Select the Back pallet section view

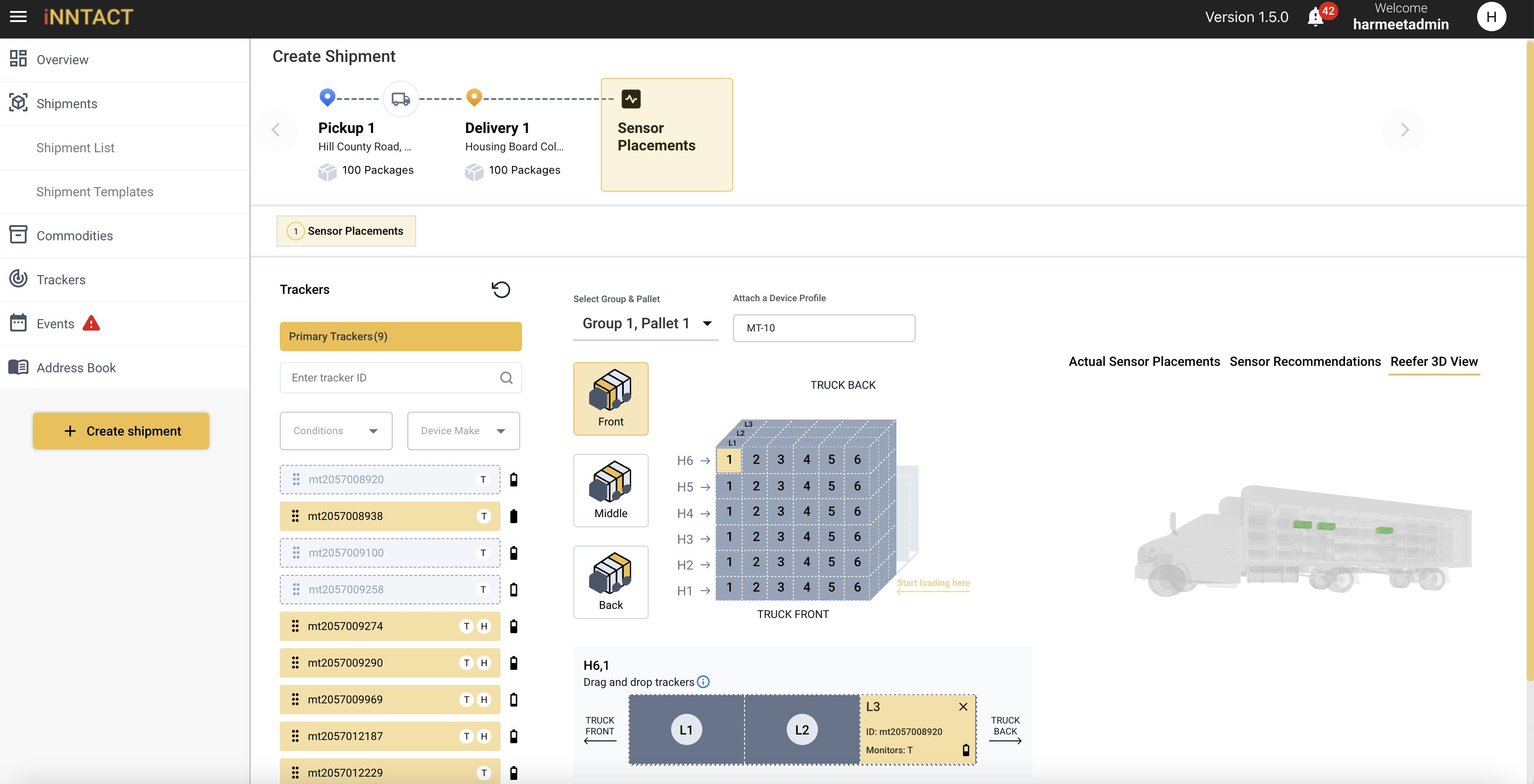[611, 582]
